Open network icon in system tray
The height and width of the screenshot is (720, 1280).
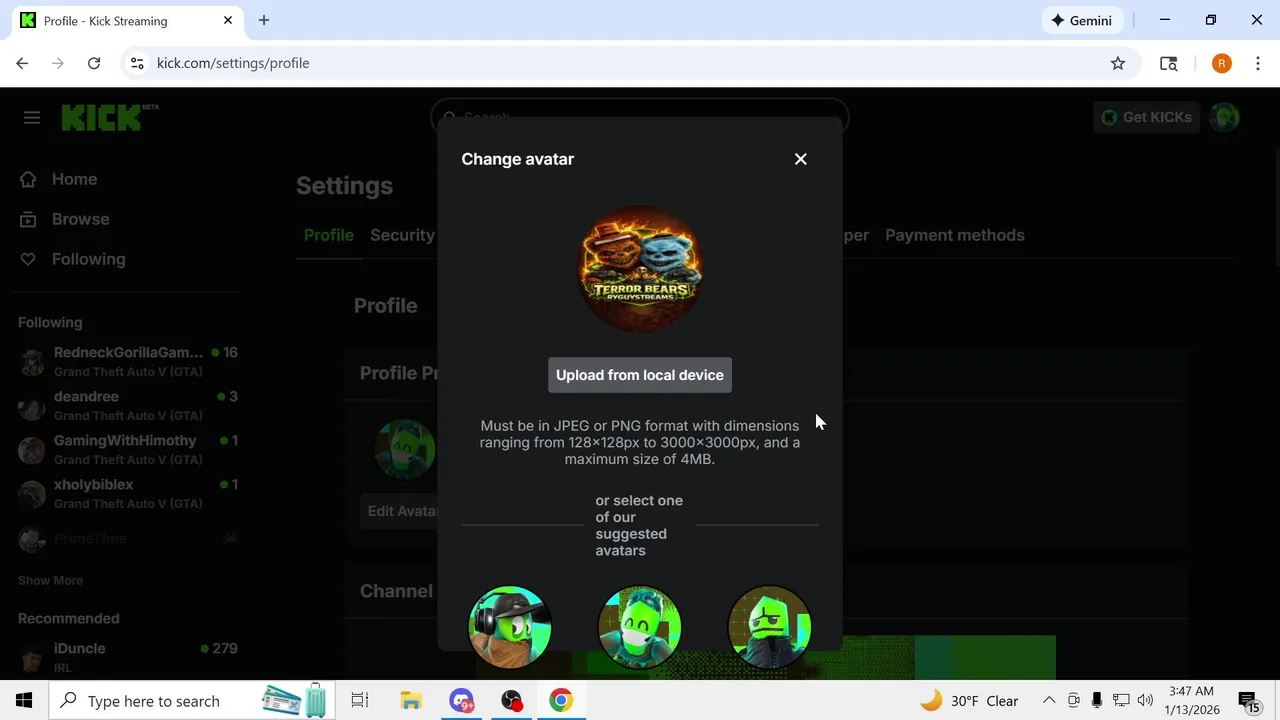(1121, 701)
